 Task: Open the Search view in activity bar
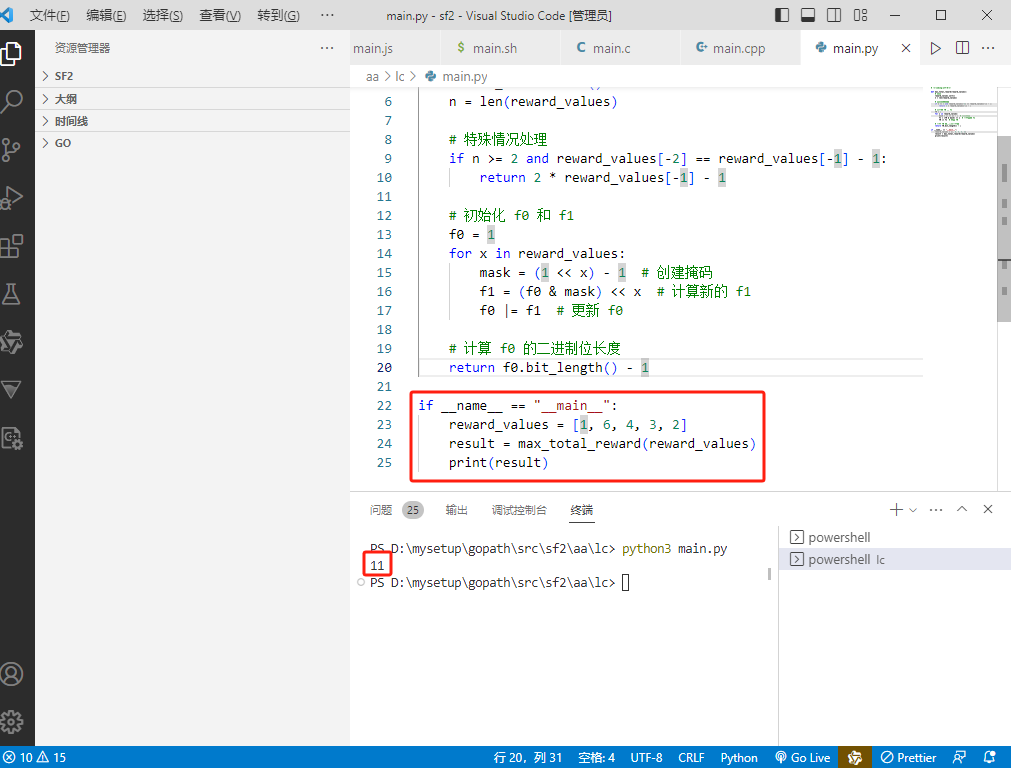[12, 102]
